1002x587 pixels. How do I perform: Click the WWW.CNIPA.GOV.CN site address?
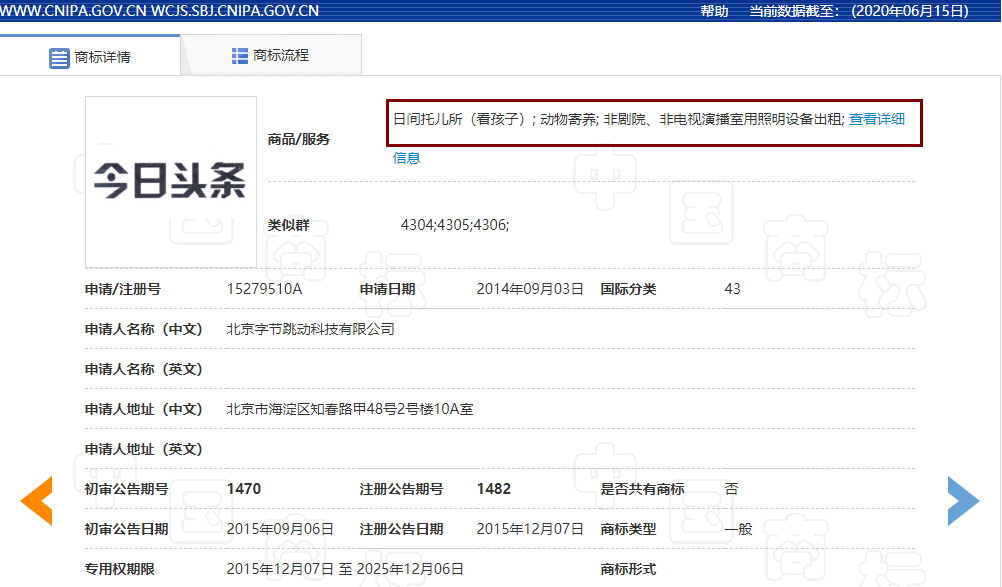tap(73, 11)
